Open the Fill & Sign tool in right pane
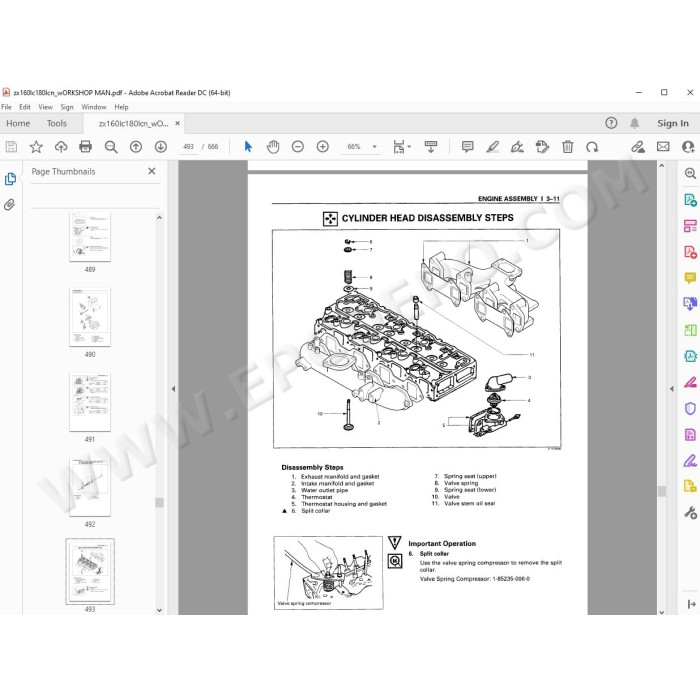The width and height of the screenshot is (700, 700). pyautogui.click(x=690, y=460)
